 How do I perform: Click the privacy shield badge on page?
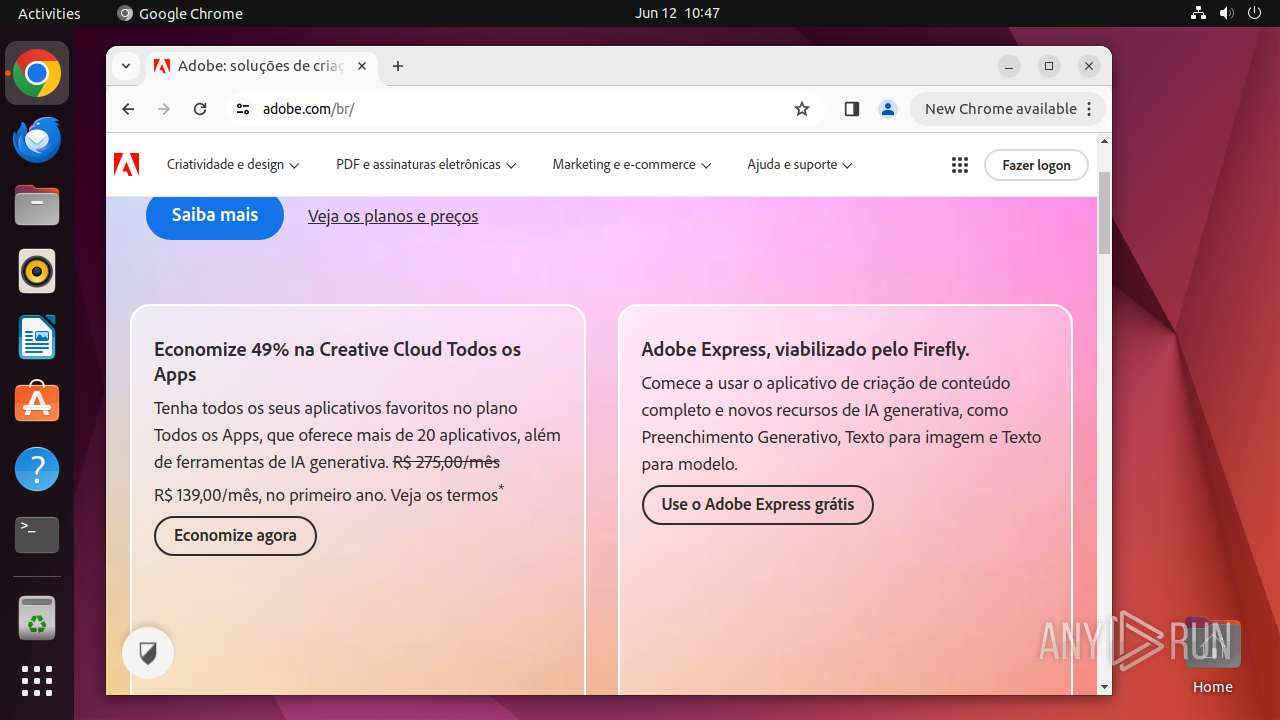point(148,654)
